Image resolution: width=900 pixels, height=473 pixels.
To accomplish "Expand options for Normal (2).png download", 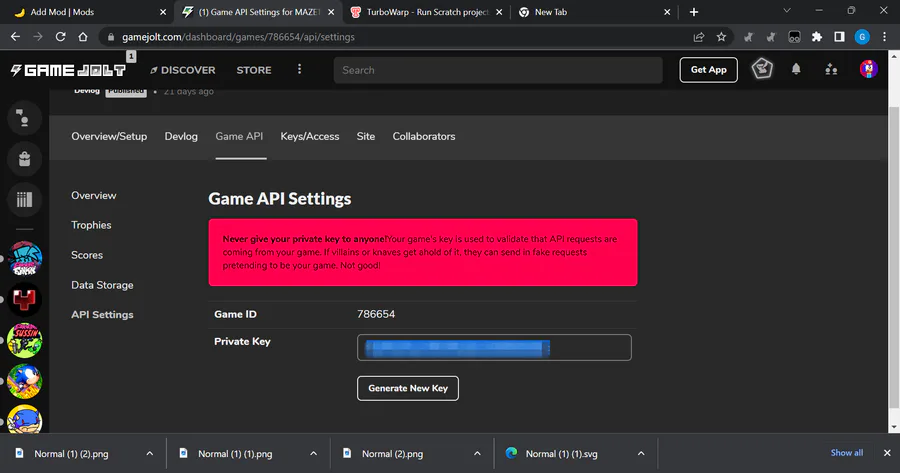I will tap(477, 453).
